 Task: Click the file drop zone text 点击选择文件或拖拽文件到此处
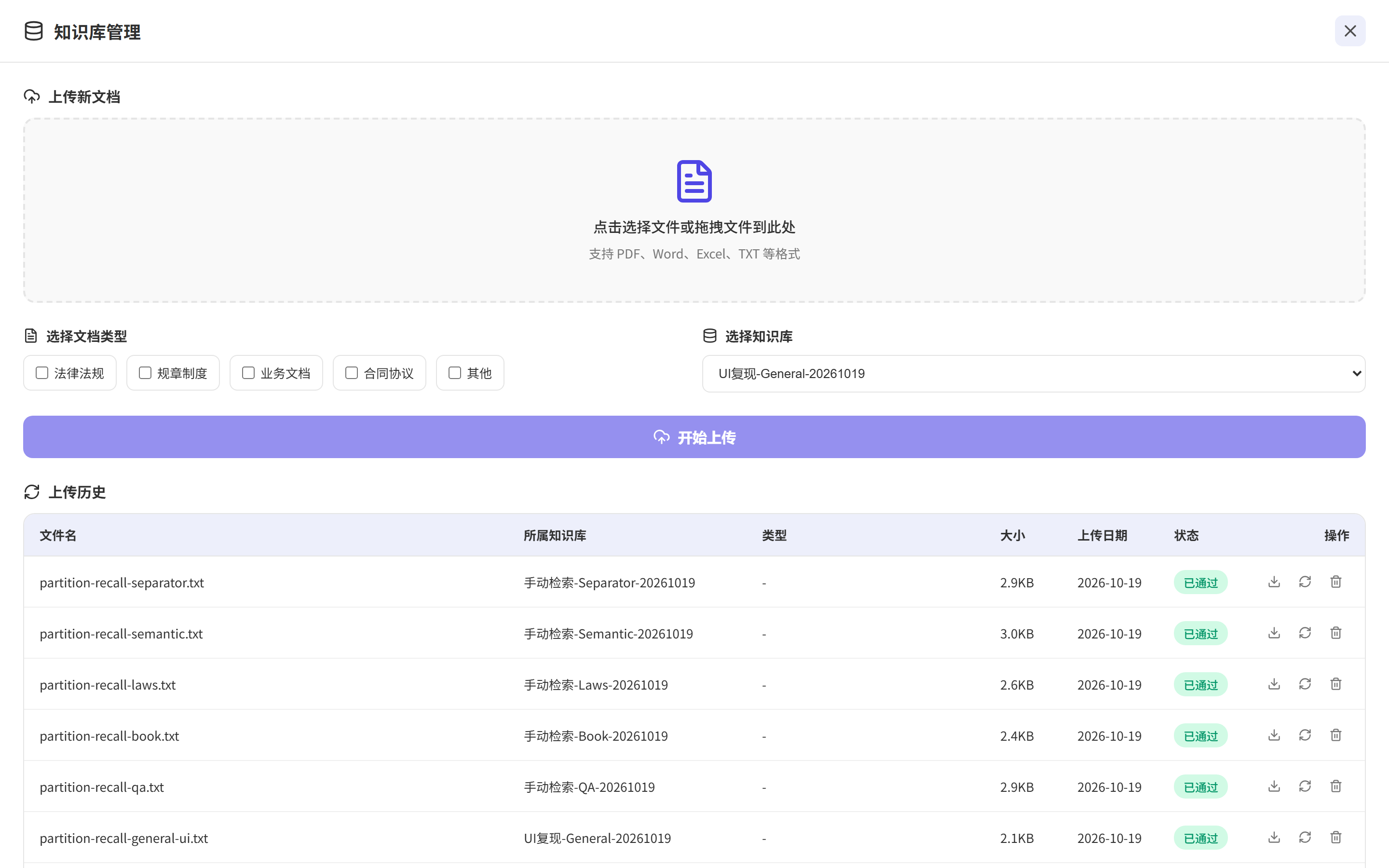[694, 227]
